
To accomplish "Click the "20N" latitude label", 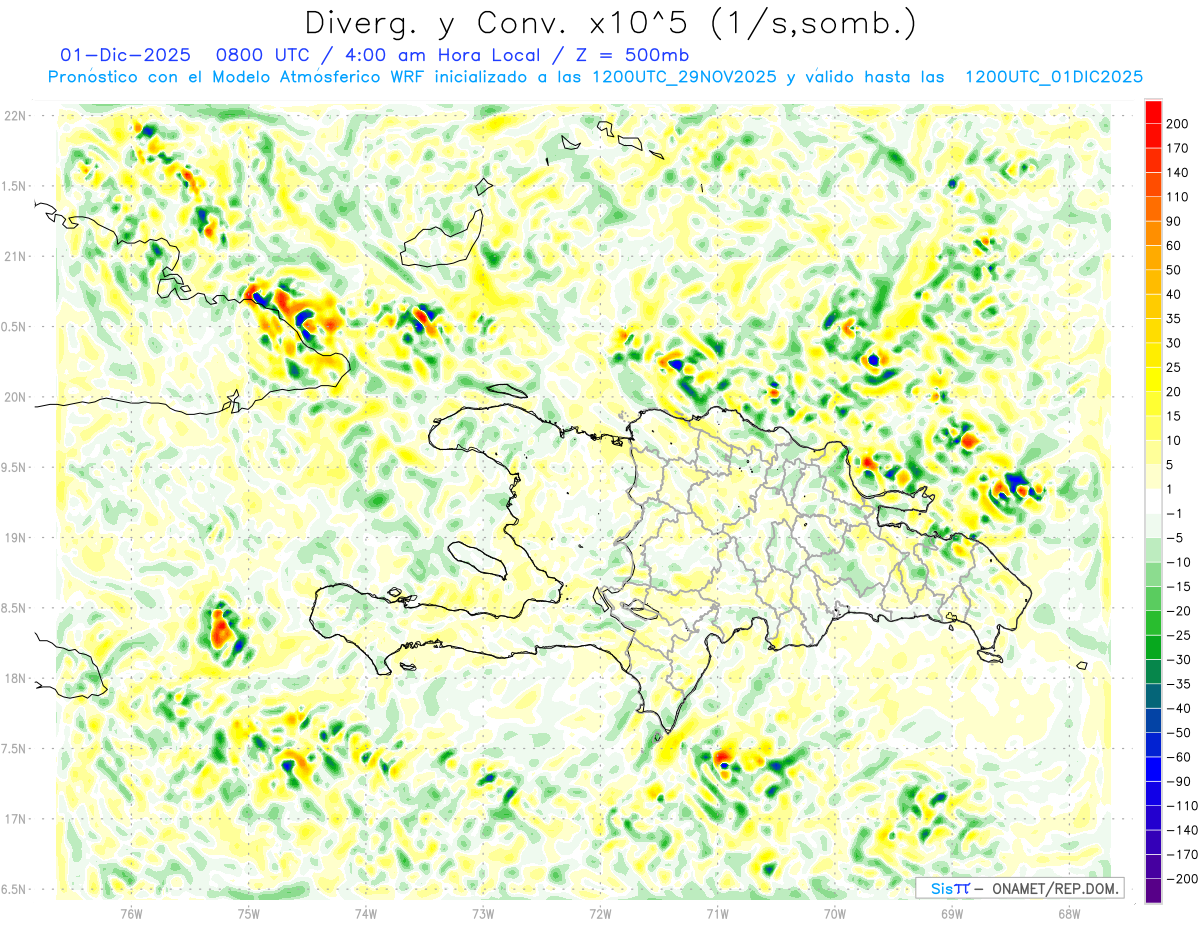I will [17, 397].
